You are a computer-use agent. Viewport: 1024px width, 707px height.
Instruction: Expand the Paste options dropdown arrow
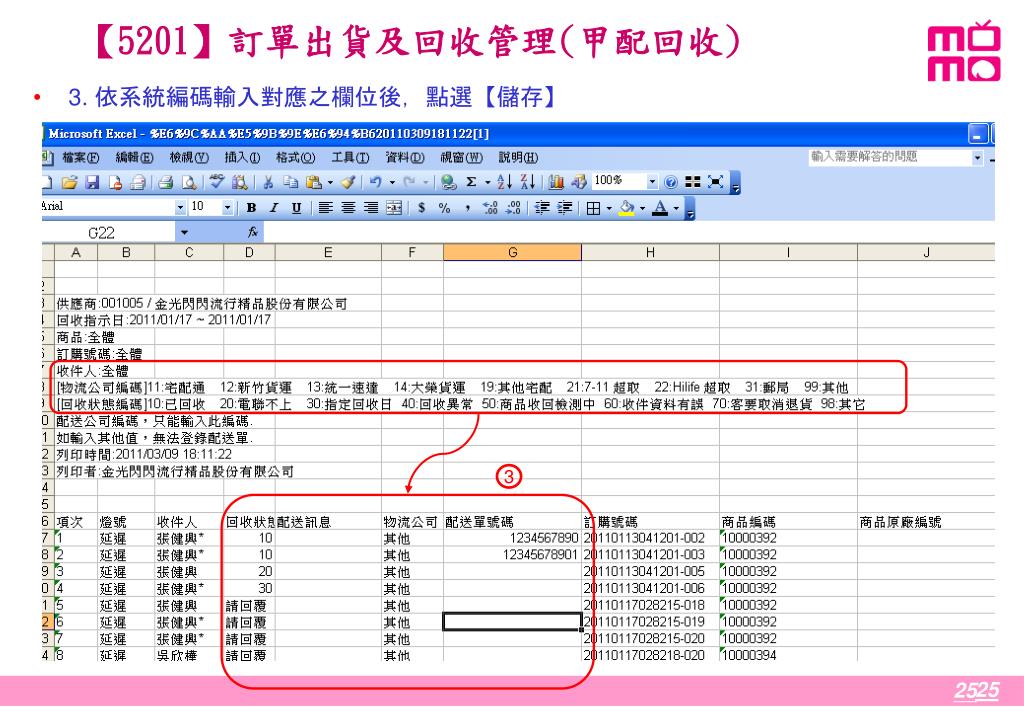(330, 182)
